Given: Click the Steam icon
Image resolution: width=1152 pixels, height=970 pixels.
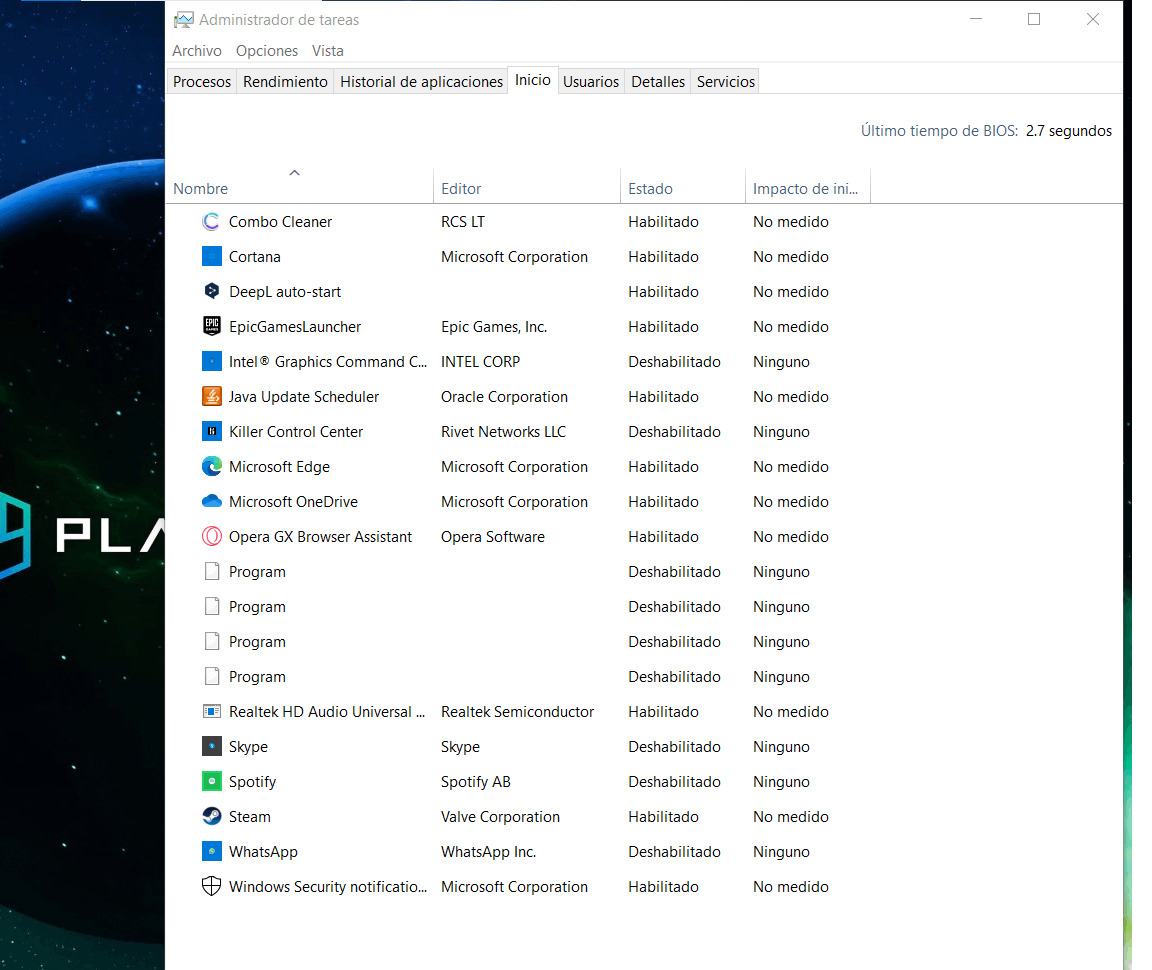Looking at the screenshot, I should point(212,816).
